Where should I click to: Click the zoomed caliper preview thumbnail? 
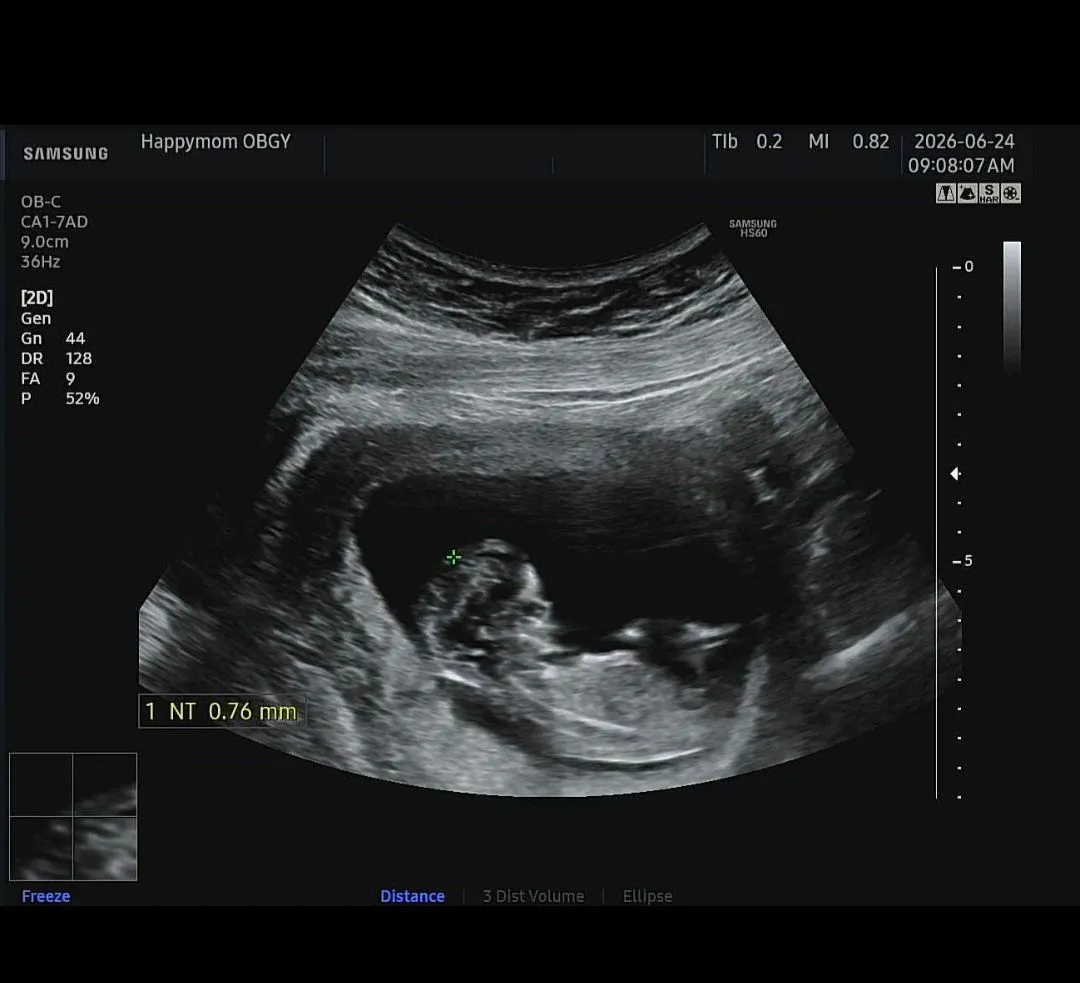(x=73, y=817)
